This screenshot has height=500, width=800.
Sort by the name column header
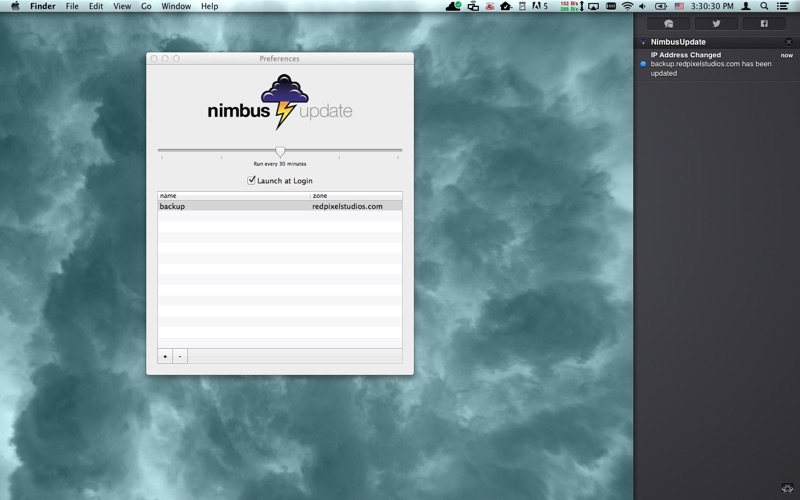(x=234, y=195)
